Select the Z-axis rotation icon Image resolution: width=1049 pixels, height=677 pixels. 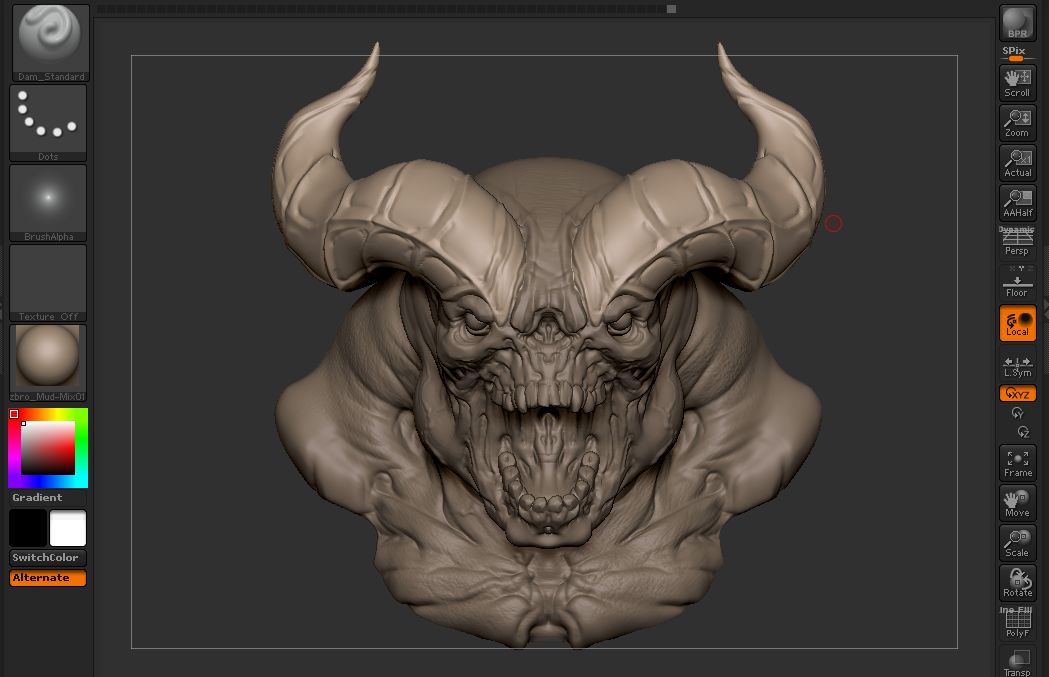[x=1023, y=432]
